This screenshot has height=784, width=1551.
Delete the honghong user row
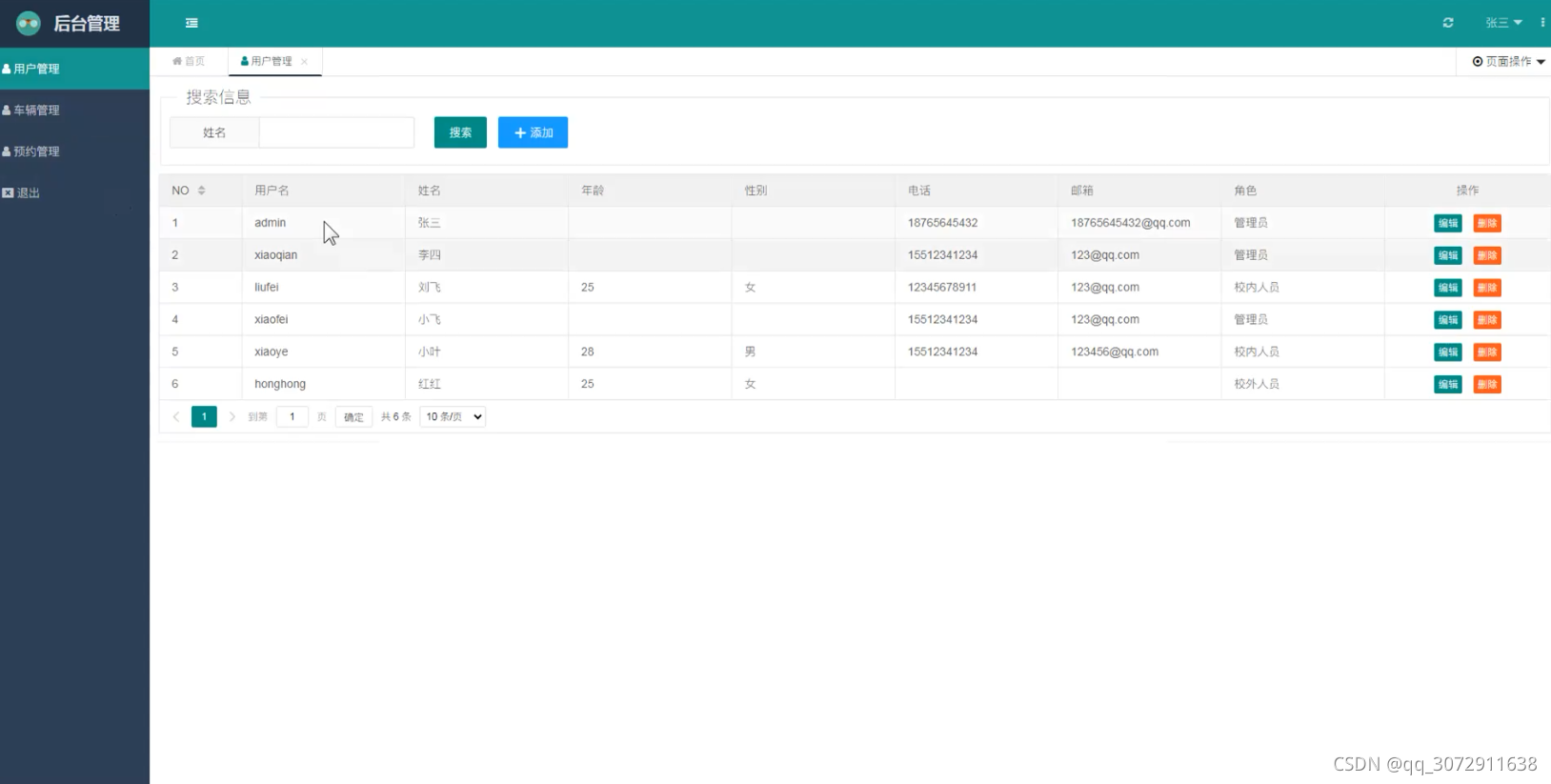pyautogui.click(x=1487, y=384)
